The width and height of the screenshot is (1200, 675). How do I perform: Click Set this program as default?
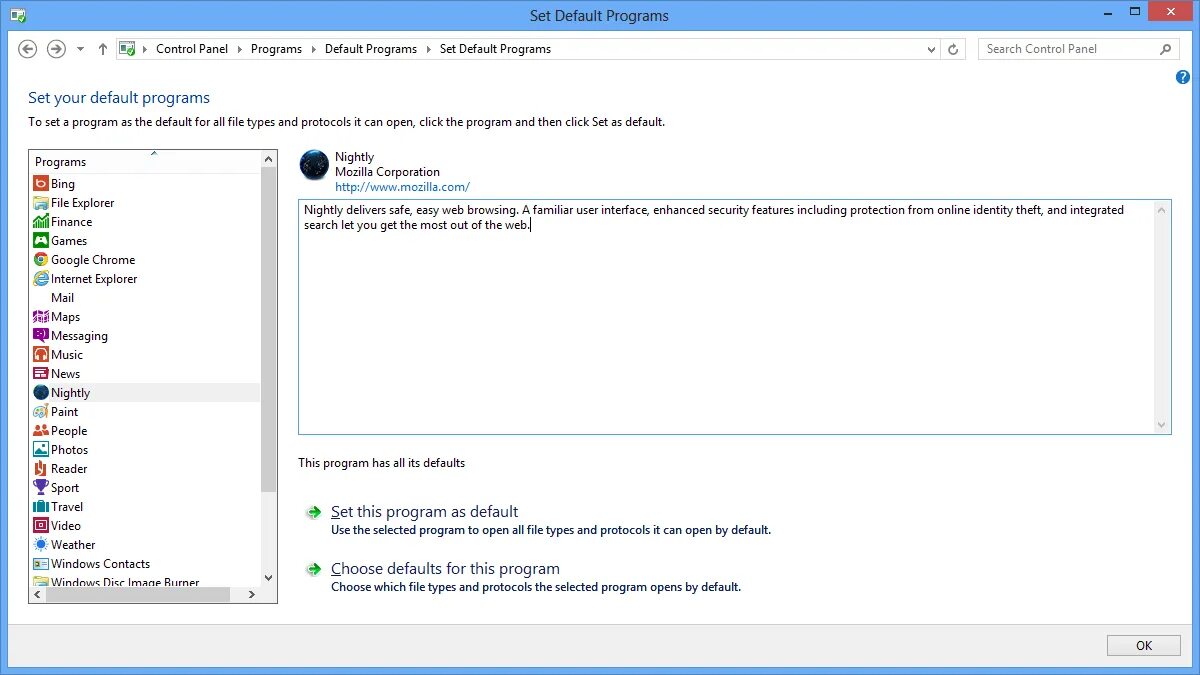click(425, 512)
